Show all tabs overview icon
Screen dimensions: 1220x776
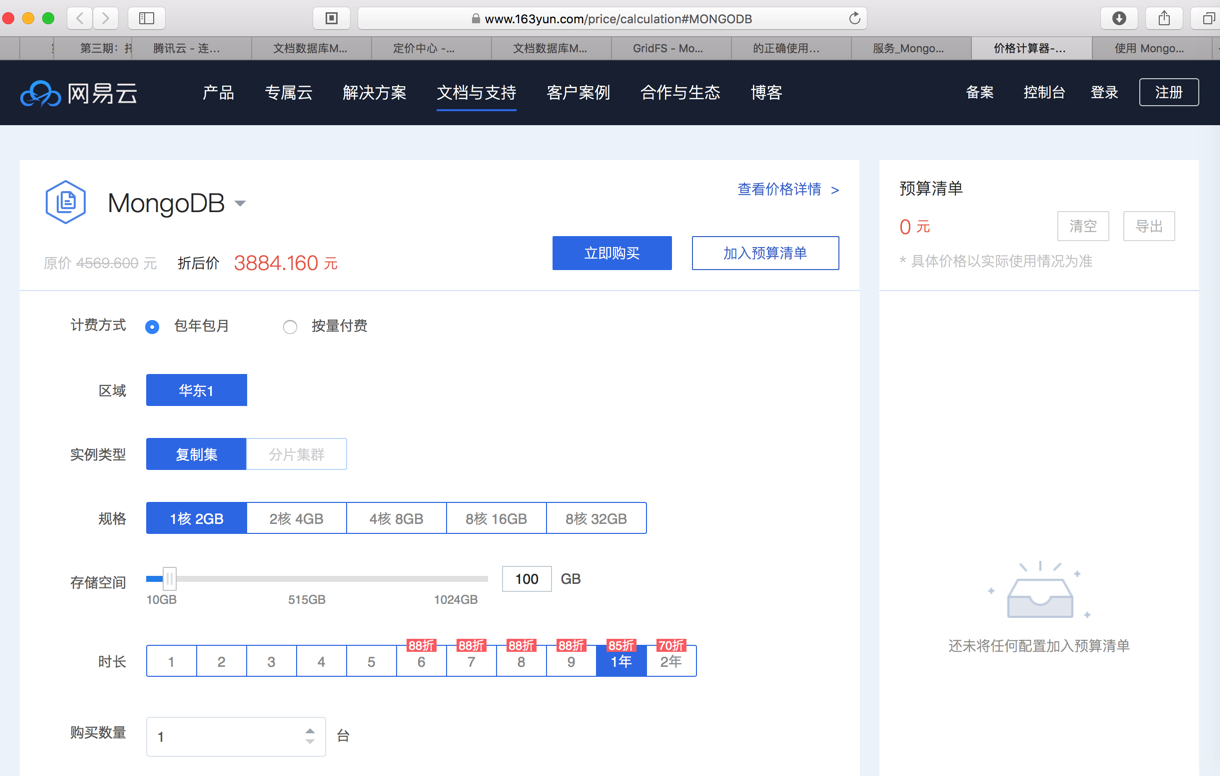coord(1207,18)
